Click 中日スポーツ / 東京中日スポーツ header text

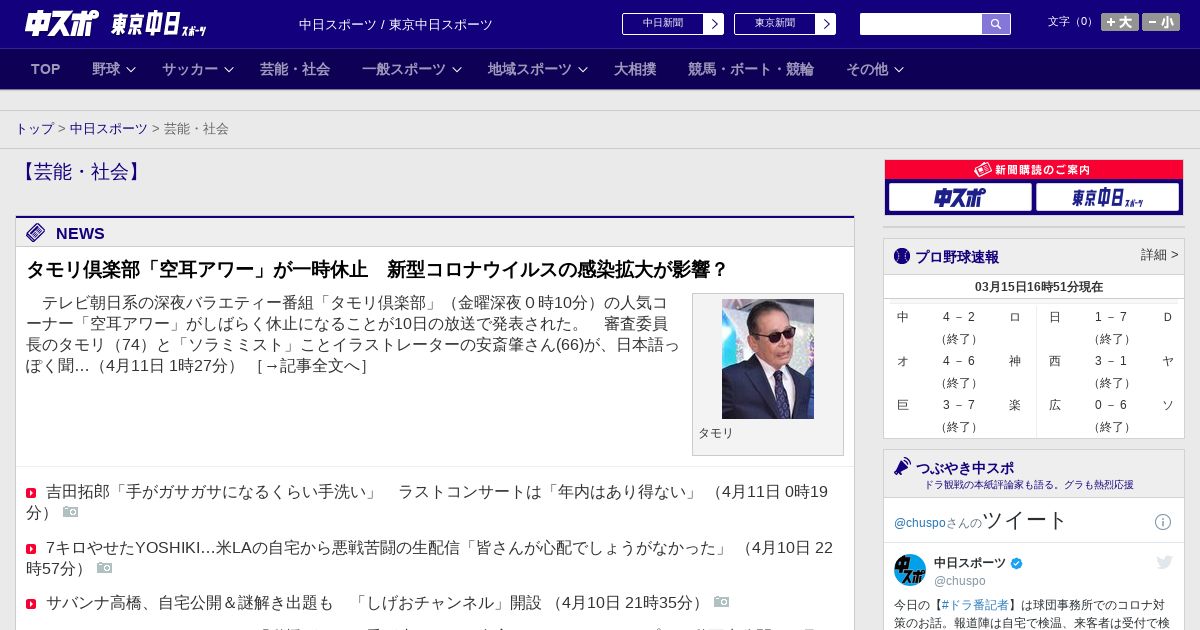(x=396, y=24)
